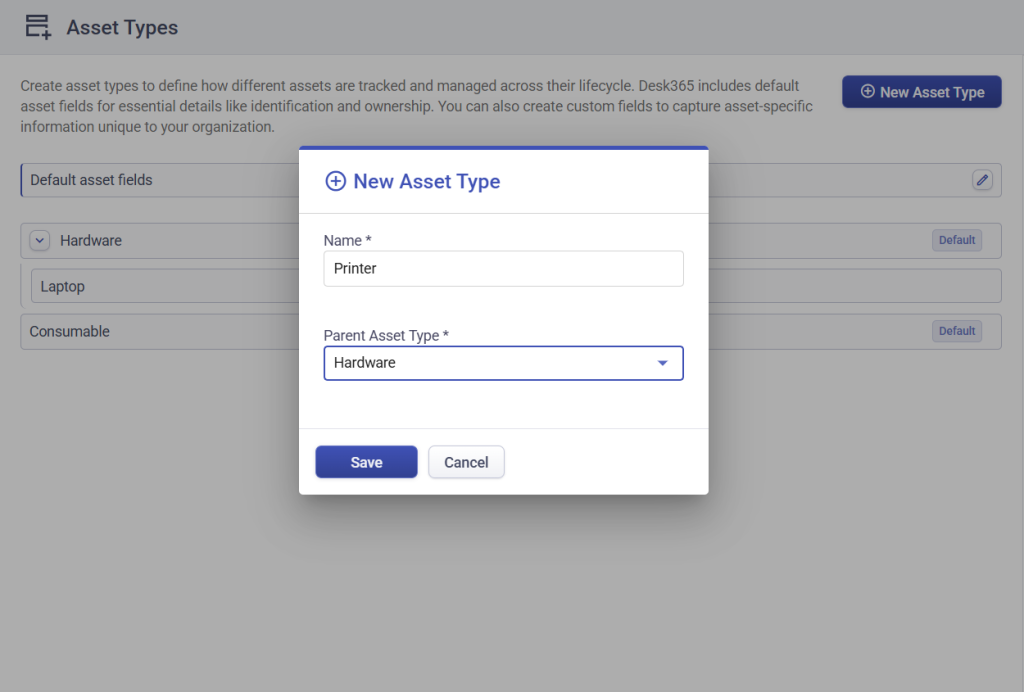Click the Default badge on the Consumable row
Screen dimensions: 1024x692
click(x=956, y=331)
